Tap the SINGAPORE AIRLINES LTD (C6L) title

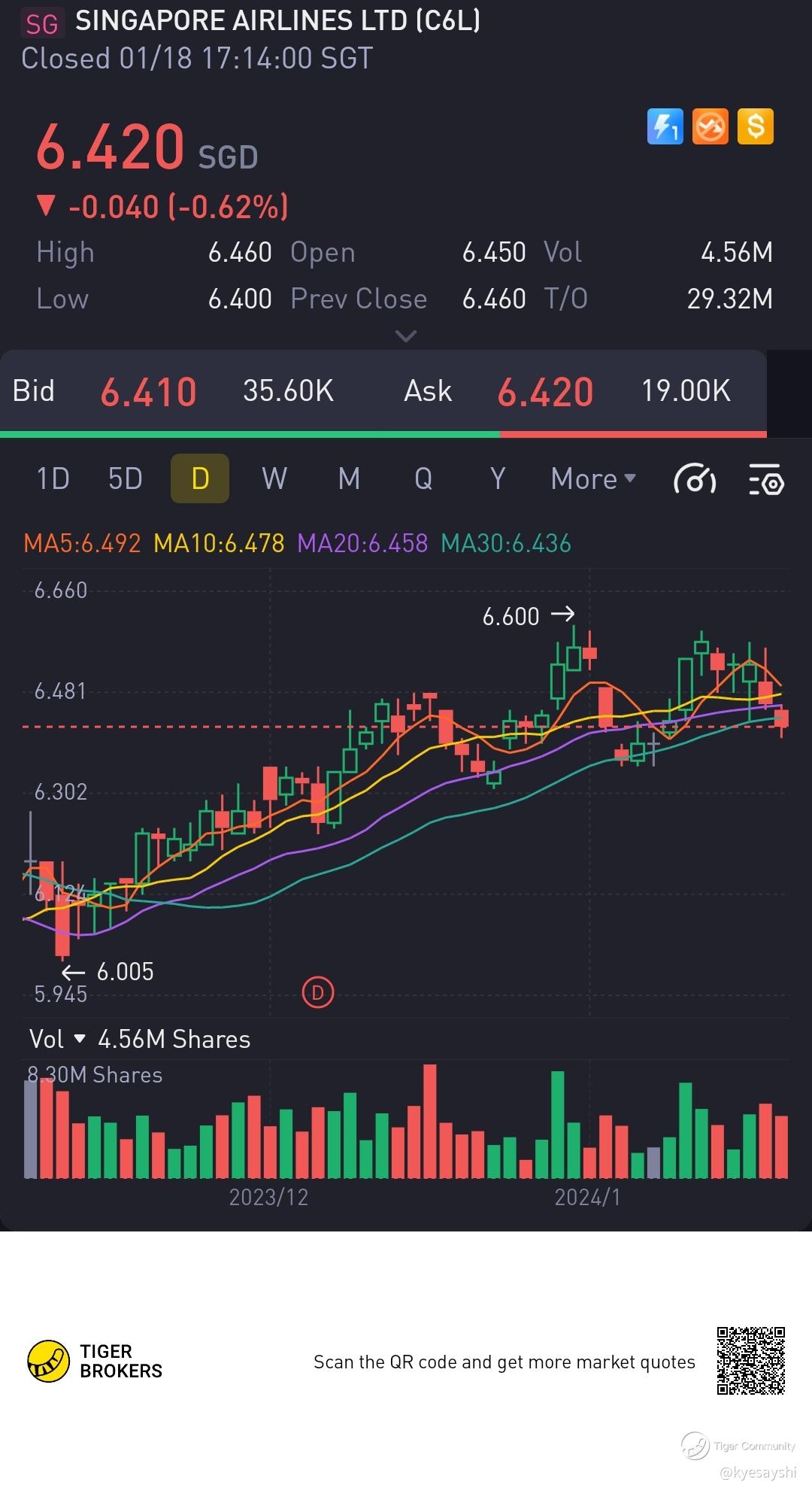pyautogui.click(x=277, y=21)
